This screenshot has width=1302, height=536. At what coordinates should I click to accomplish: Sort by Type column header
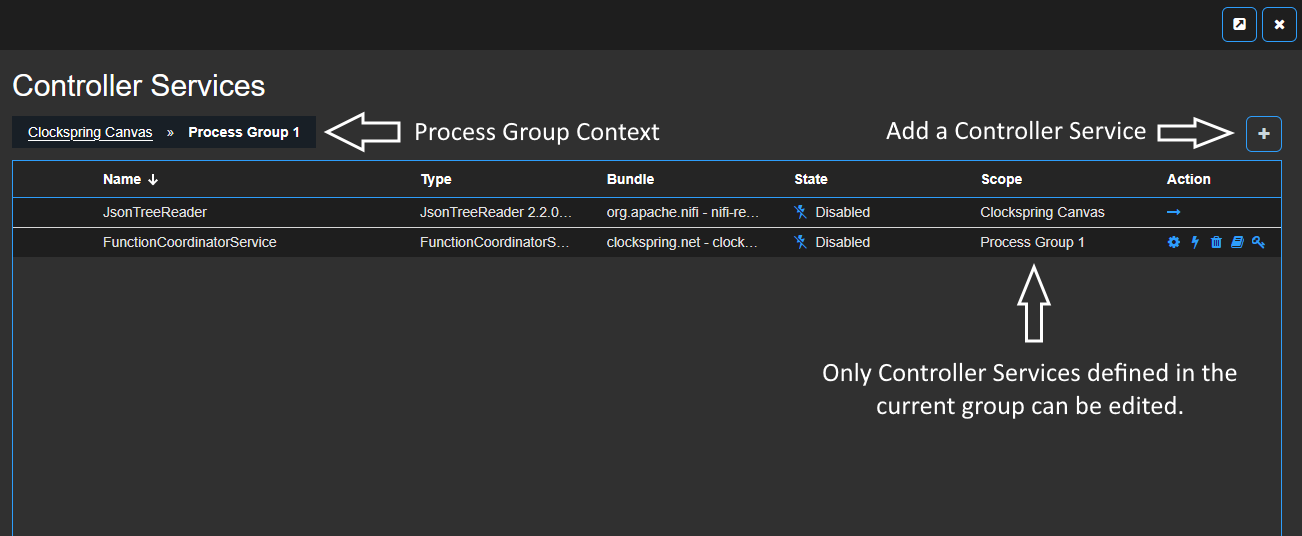436,179
